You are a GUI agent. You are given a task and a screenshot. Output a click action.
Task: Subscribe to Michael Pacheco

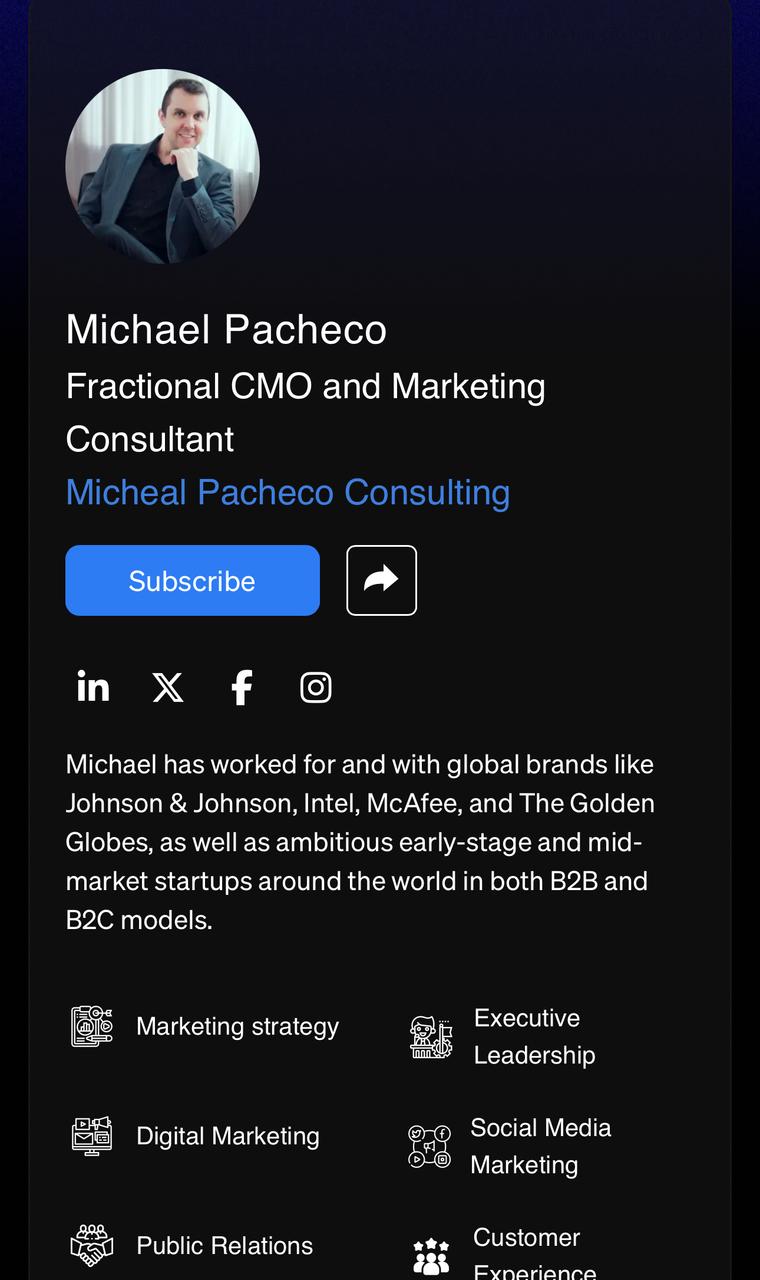point(192,580)
